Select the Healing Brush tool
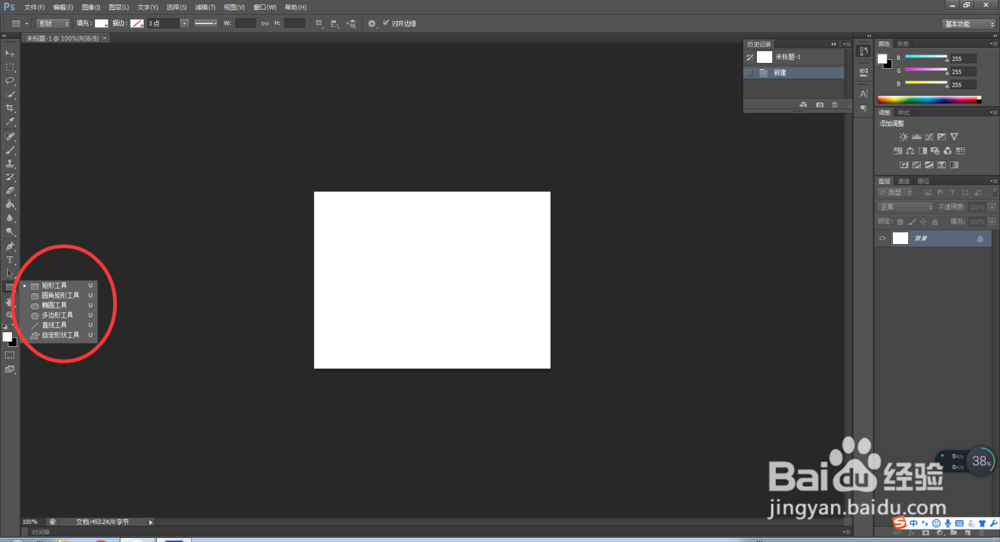Viewport: 1000px width, 542px height. [x=10, y=136]
